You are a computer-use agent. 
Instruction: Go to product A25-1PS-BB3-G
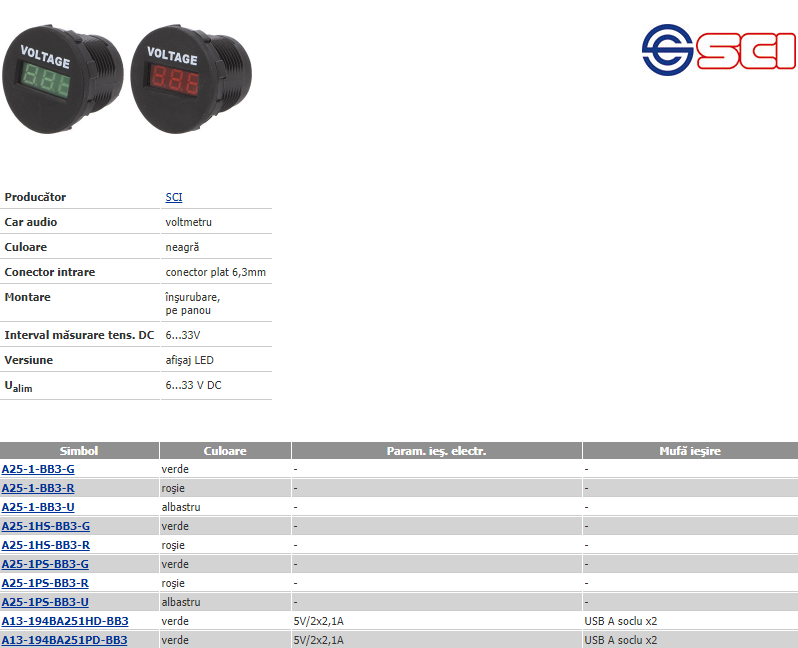coord(45,564)
